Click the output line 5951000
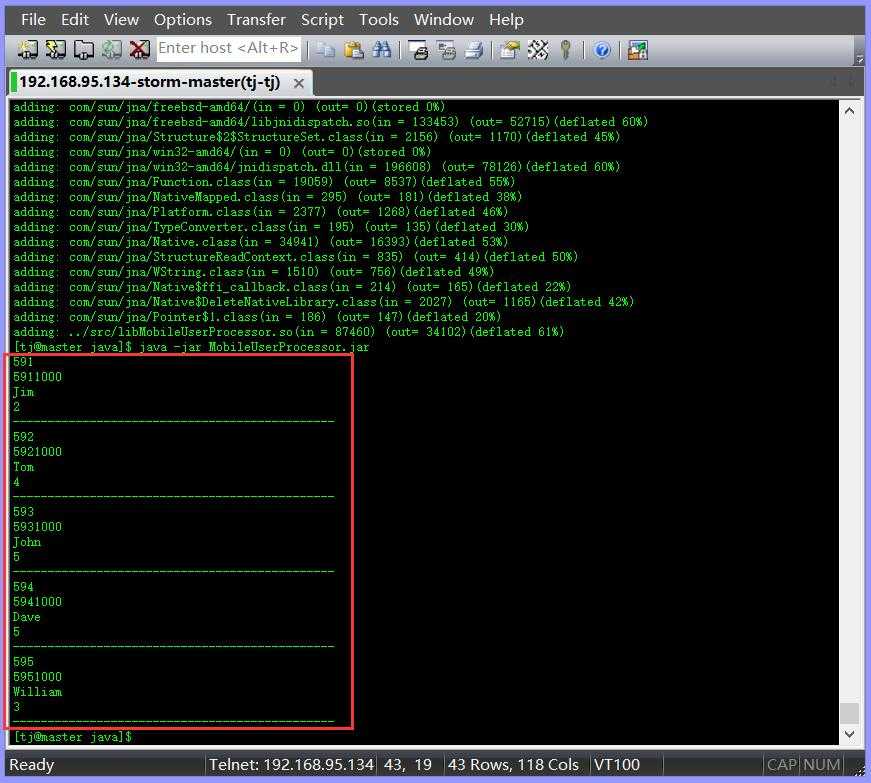Viewport: 871px width, 783px height. (x=37, y=677)
